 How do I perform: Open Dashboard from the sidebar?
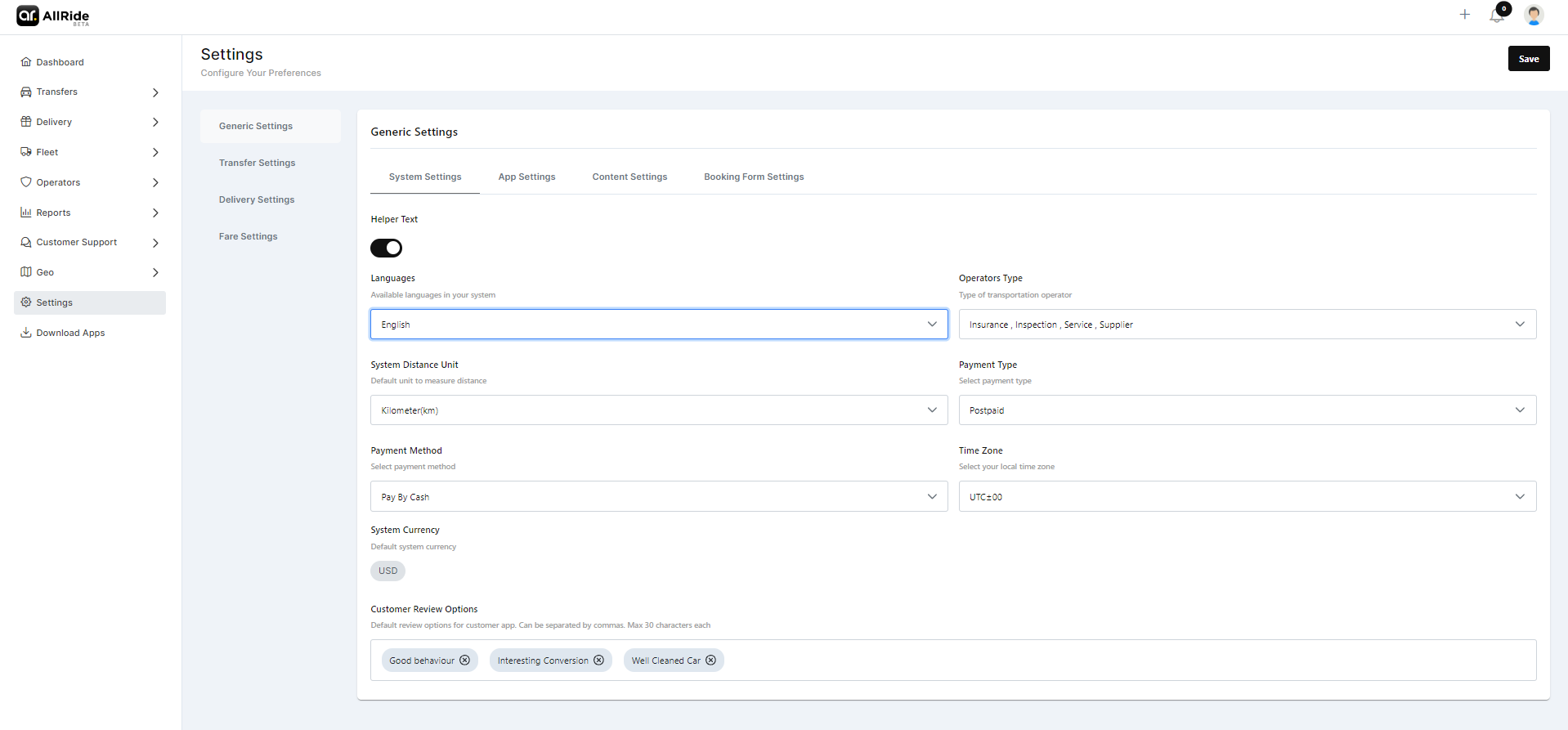pyautogui.click(x=60, y=62)
